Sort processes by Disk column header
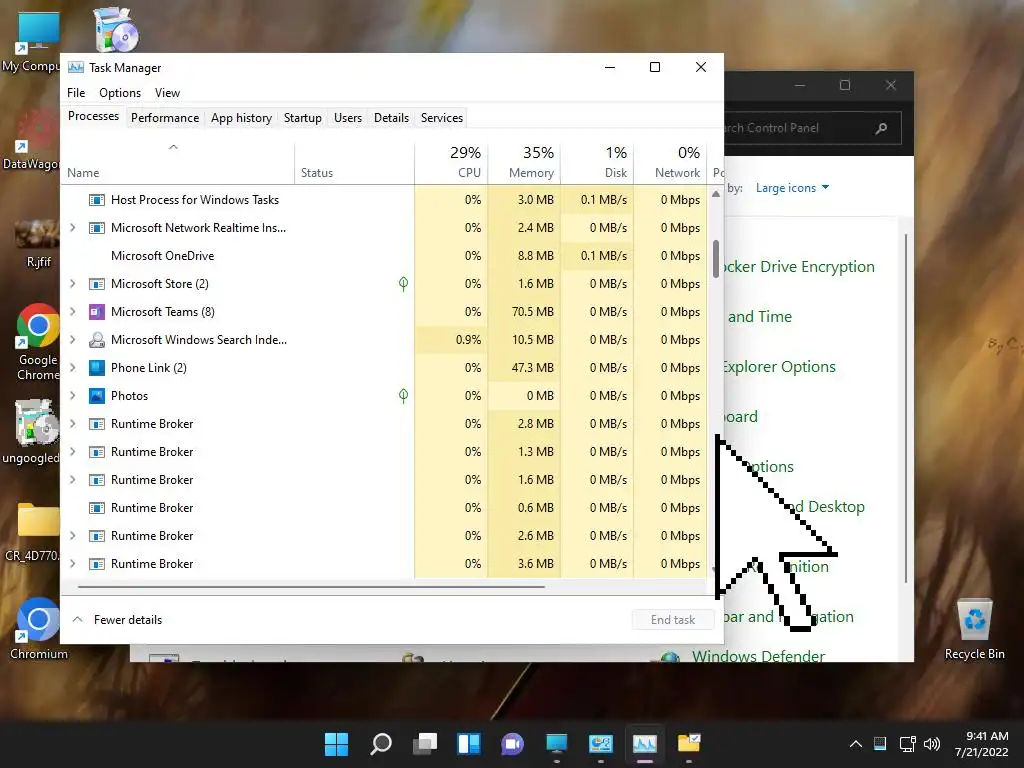 [598, 162]
